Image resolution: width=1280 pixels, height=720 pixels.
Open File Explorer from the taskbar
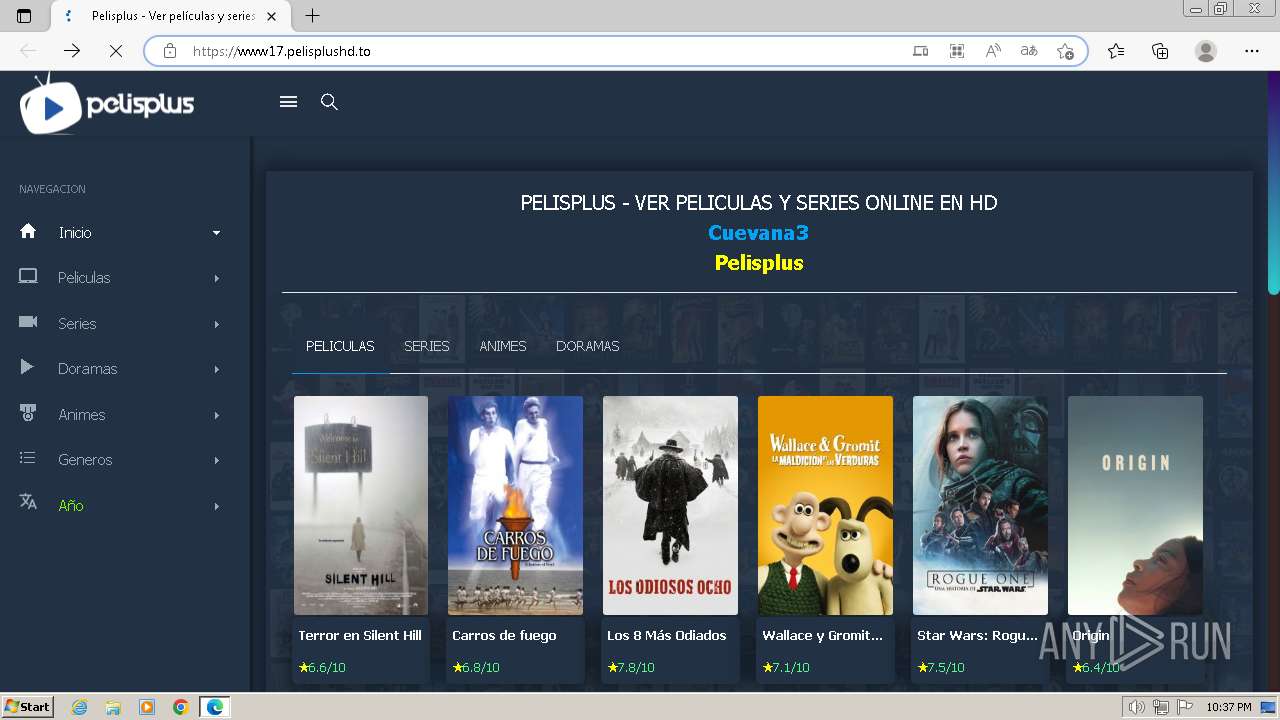pyautogui.click(x=113, y=707)
